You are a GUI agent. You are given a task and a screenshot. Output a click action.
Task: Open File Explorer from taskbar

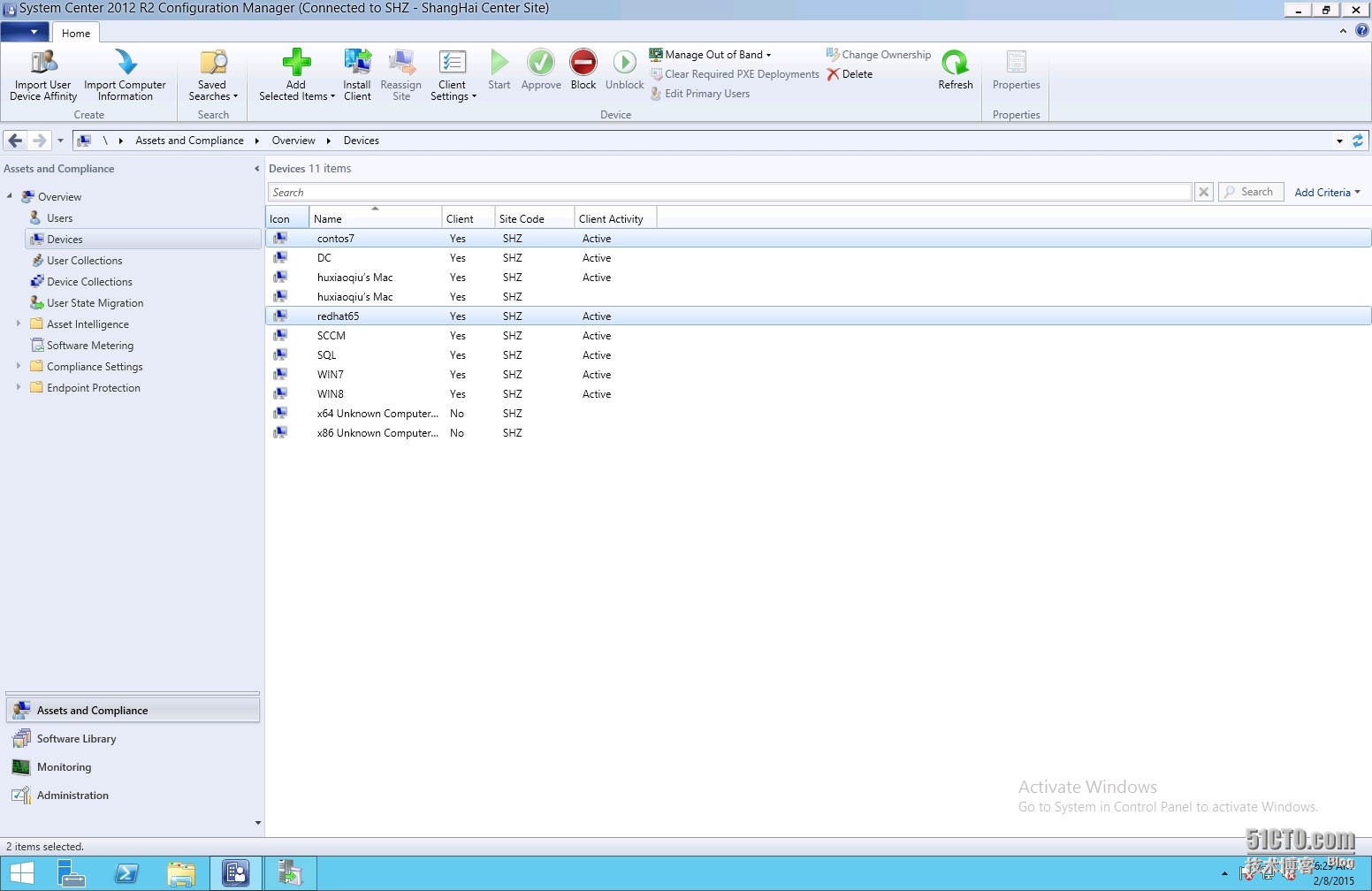[x=181, y=873]
